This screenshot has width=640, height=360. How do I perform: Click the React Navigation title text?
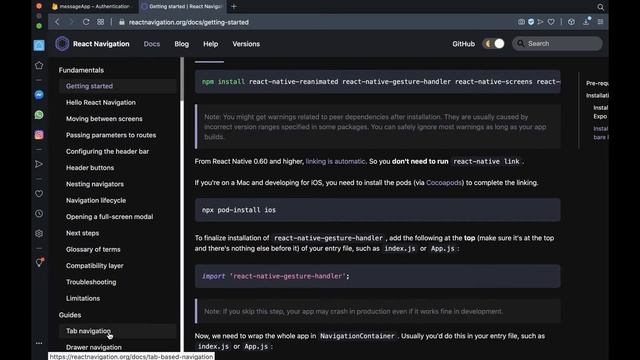pos(101,44)
